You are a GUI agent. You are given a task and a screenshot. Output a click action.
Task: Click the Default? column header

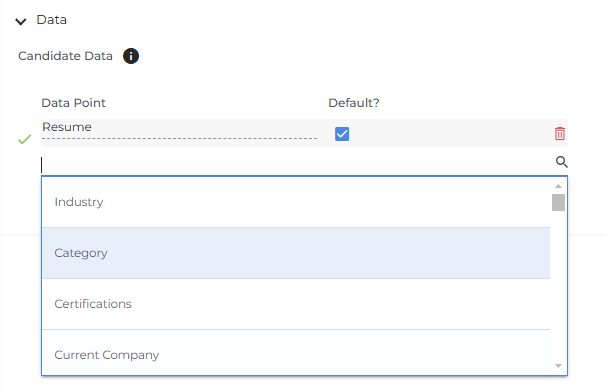(354, 103)
